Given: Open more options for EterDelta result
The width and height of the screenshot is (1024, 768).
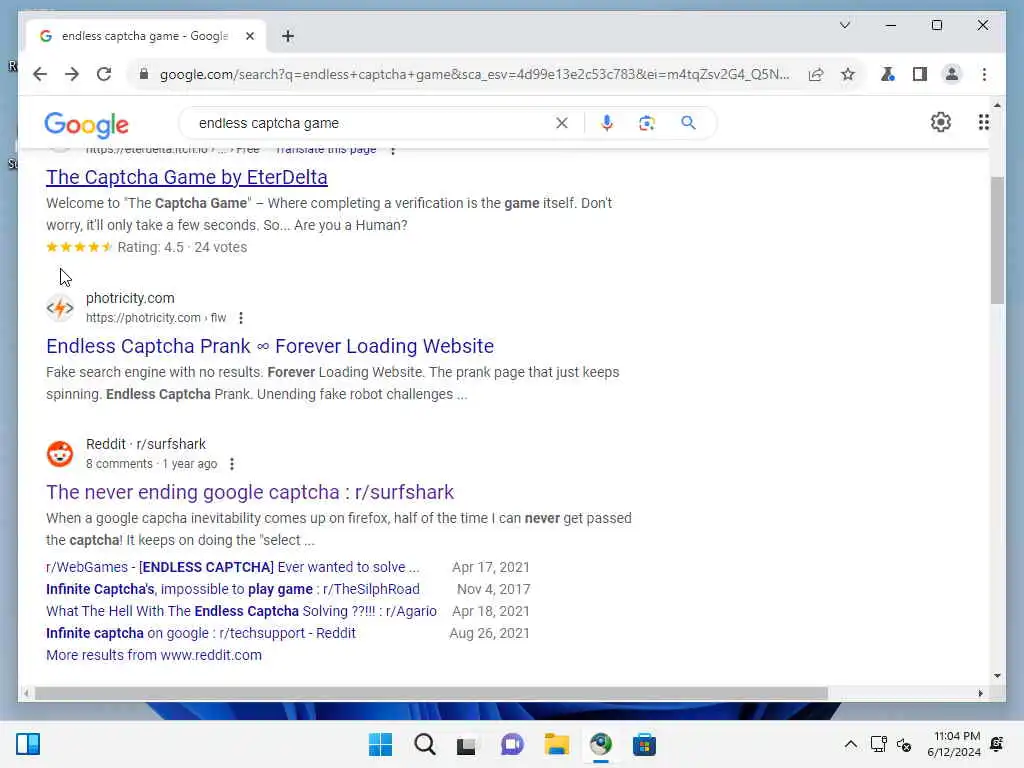Looking at the screenshot, I should pos(392,151).
